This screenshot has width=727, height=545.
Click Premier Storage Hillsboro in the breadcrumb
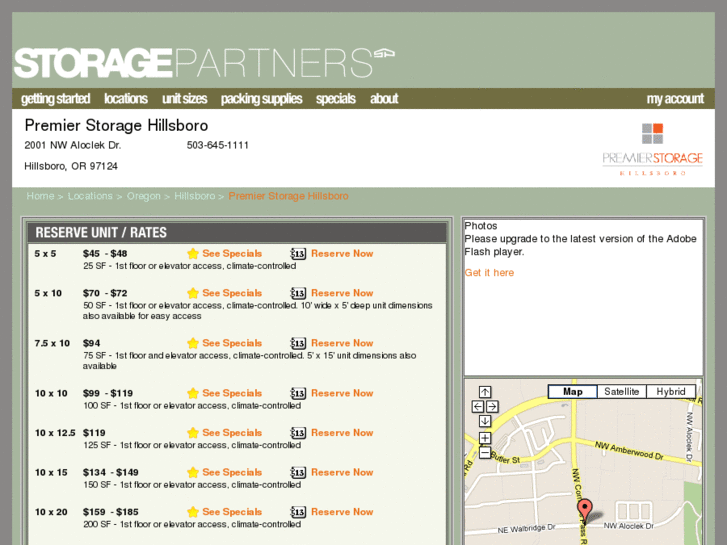tap(288, 196)
